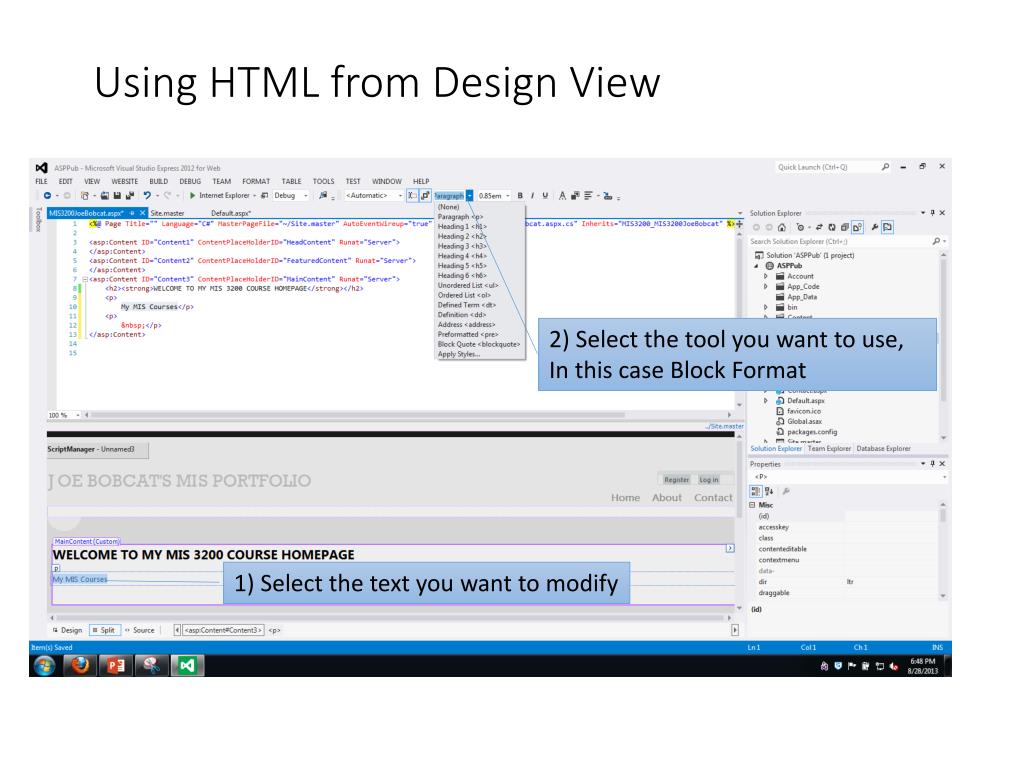Collapse the Misc category in Properties
The image size is (1024, 768).
pos(752,505)
